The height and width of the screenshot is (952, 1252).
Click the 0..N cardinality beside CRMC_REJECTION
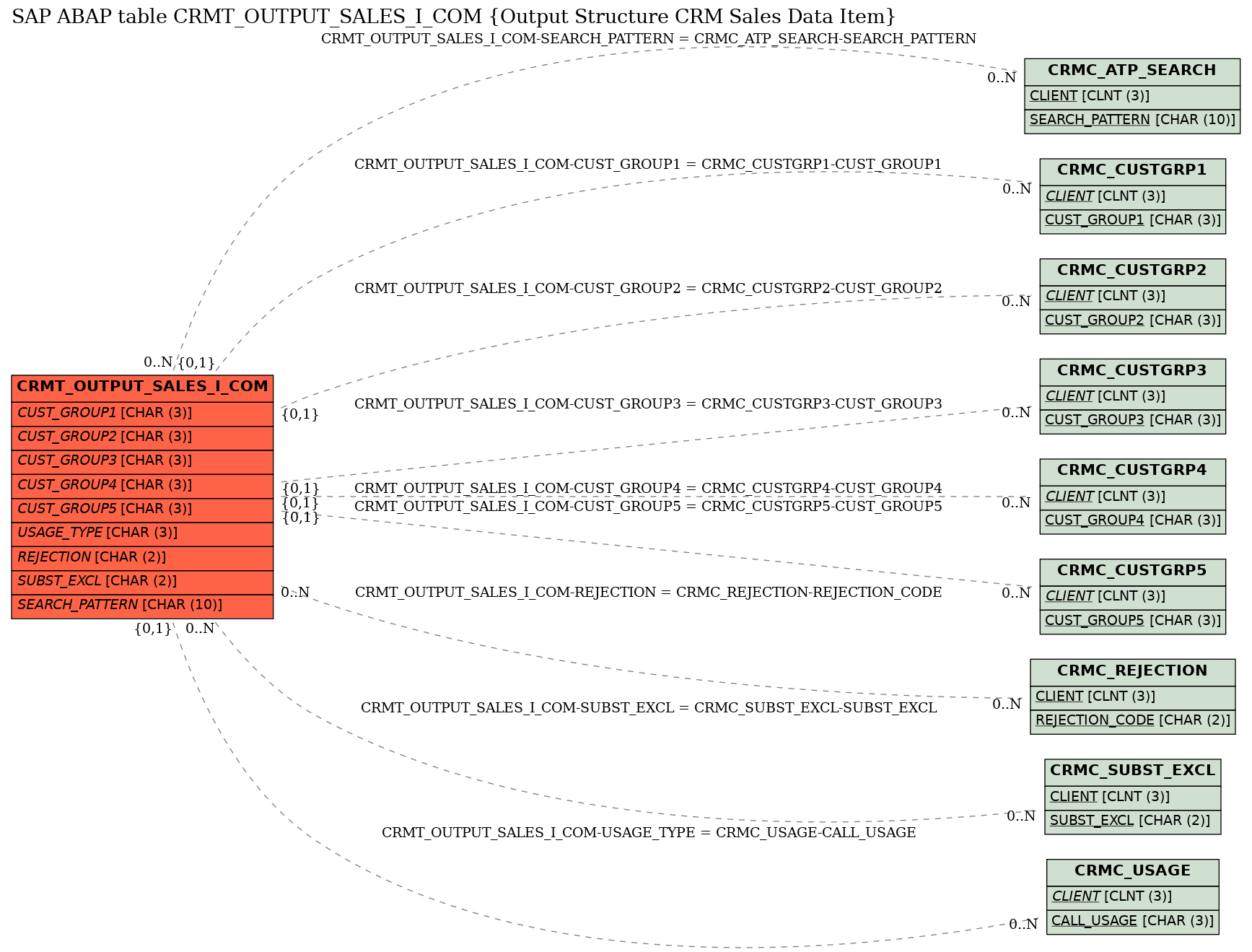[1007, 704]
